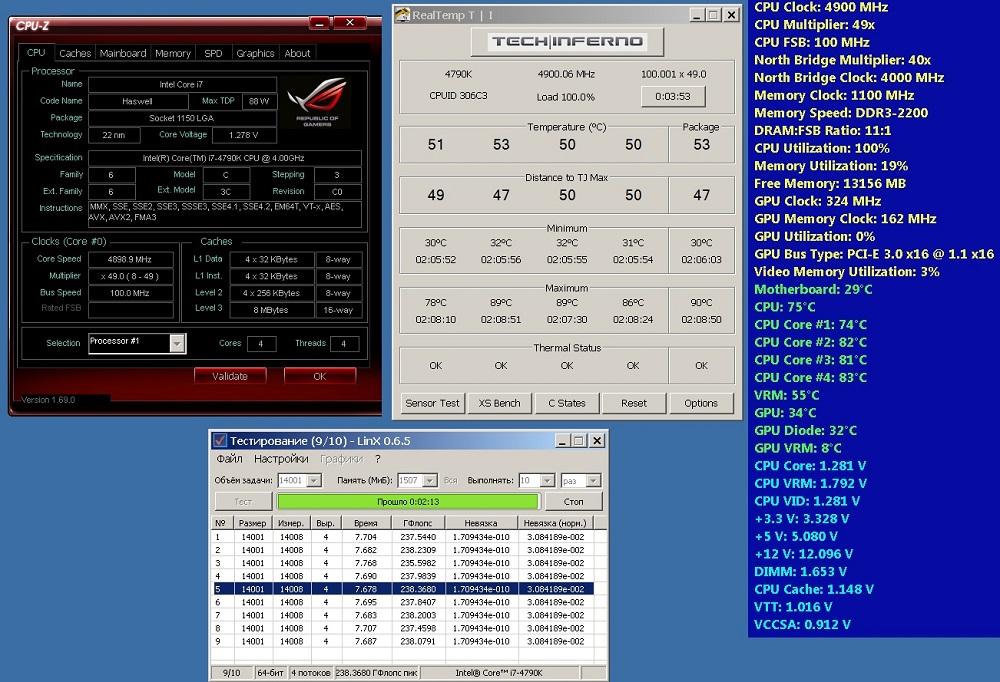Open the Memory tab in CPU-Z
Viewport: 1000px width, 682px height.
pos(173,53)
